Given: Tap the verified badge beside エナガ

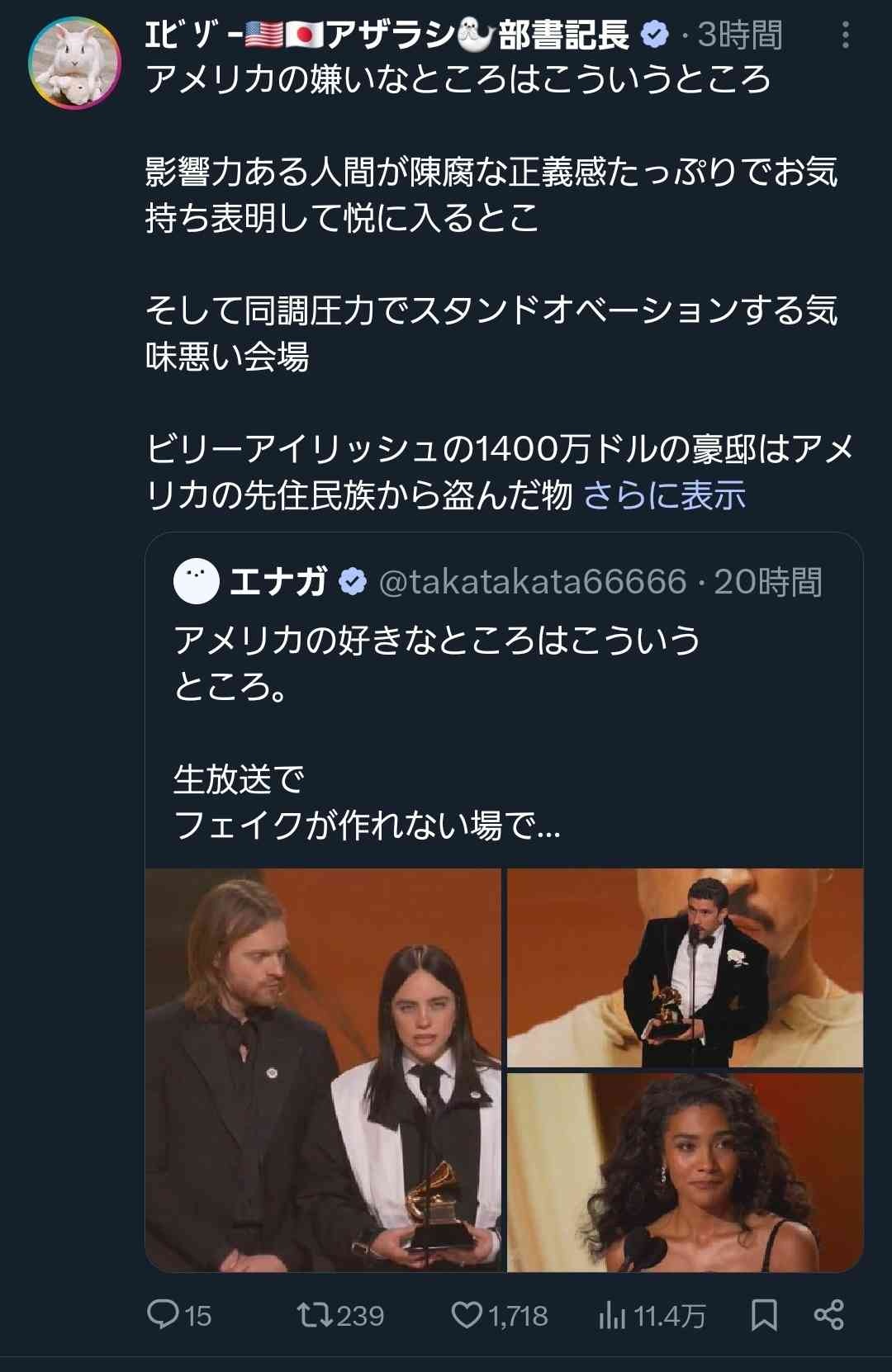Looking at the screenshot, I should (x=353, y=582).
